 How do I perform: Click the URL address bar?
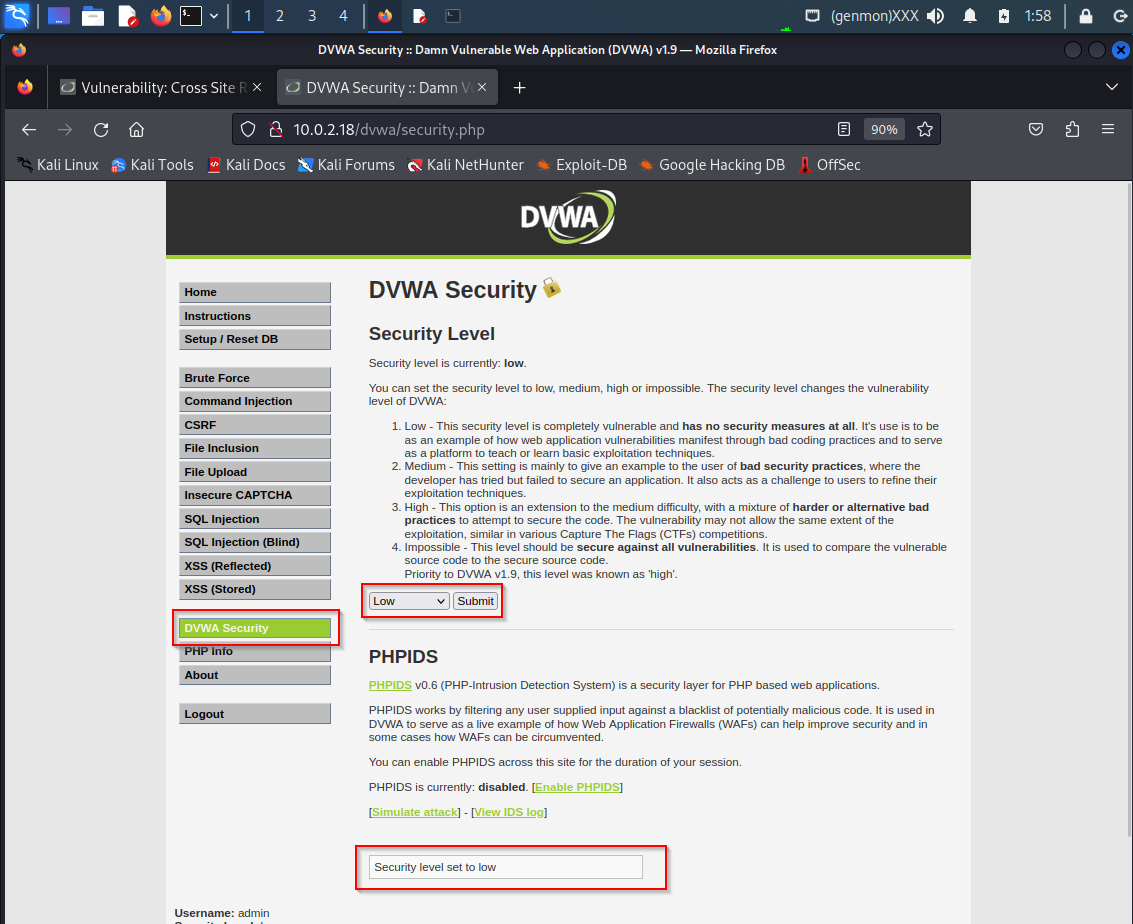tap(556, 129)
